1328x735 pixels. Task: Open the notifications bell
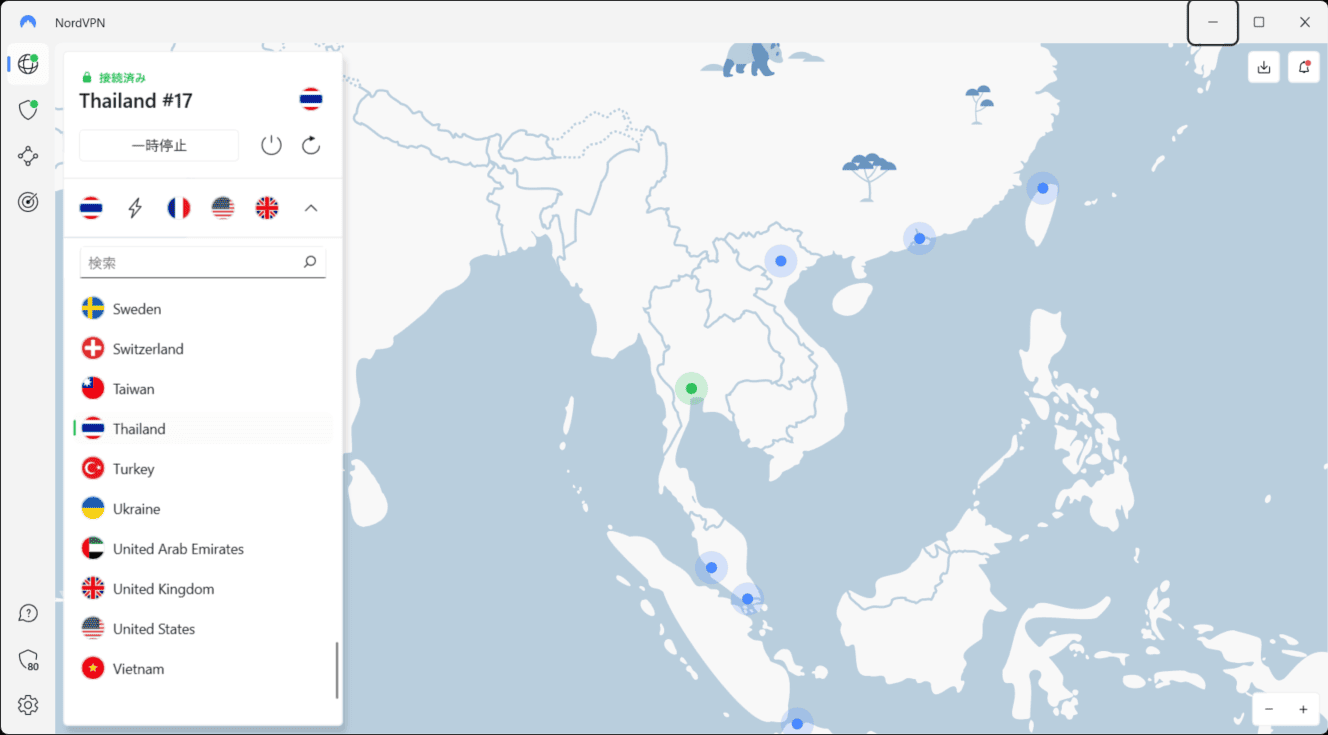[x=1304, y=67]
